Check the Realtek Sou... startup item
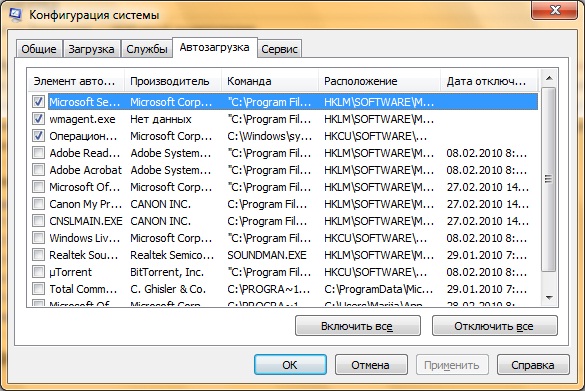585x391 pixels. pos(38,255)
